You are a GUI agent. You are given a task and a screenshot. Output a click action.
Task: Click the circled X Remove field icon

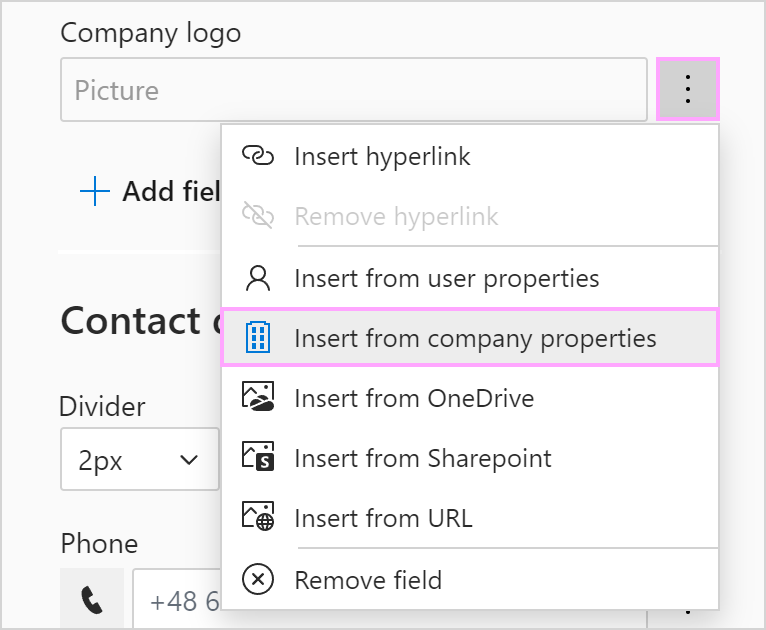(x=258, y=579)
